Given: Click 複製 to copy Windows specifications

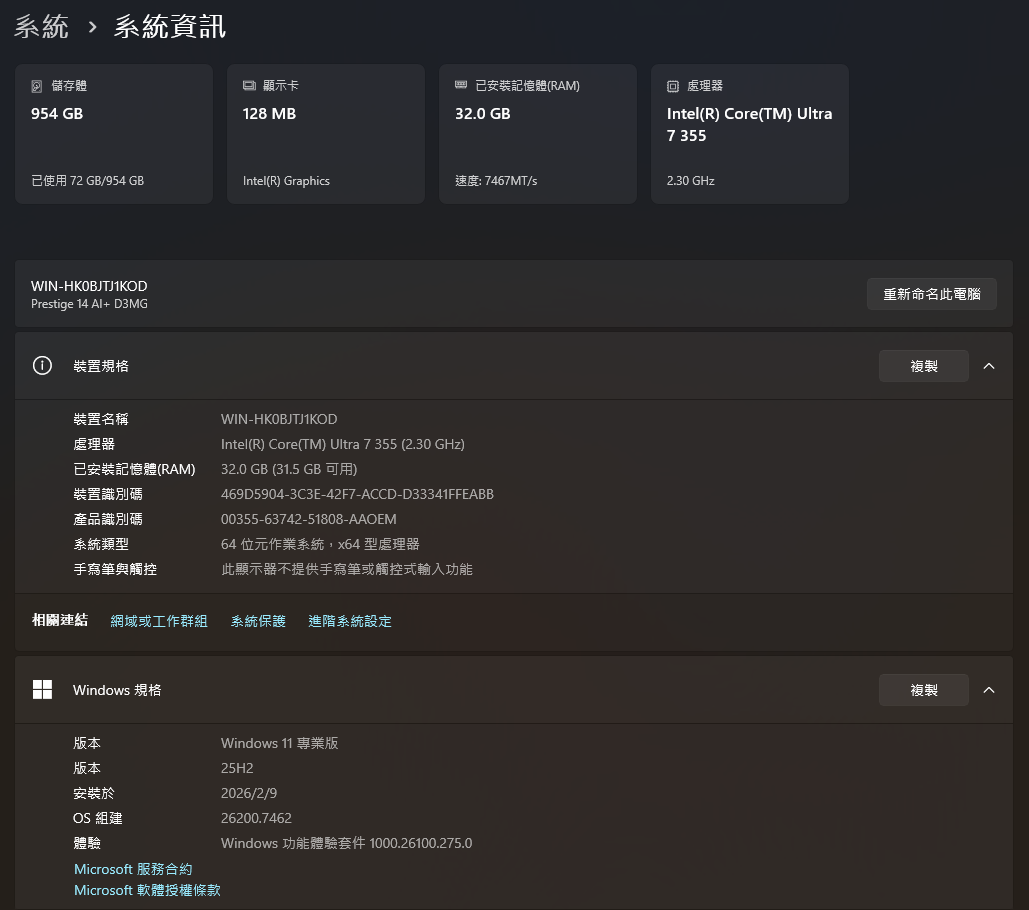Looking at the screenshot, I should pos(923,689).
